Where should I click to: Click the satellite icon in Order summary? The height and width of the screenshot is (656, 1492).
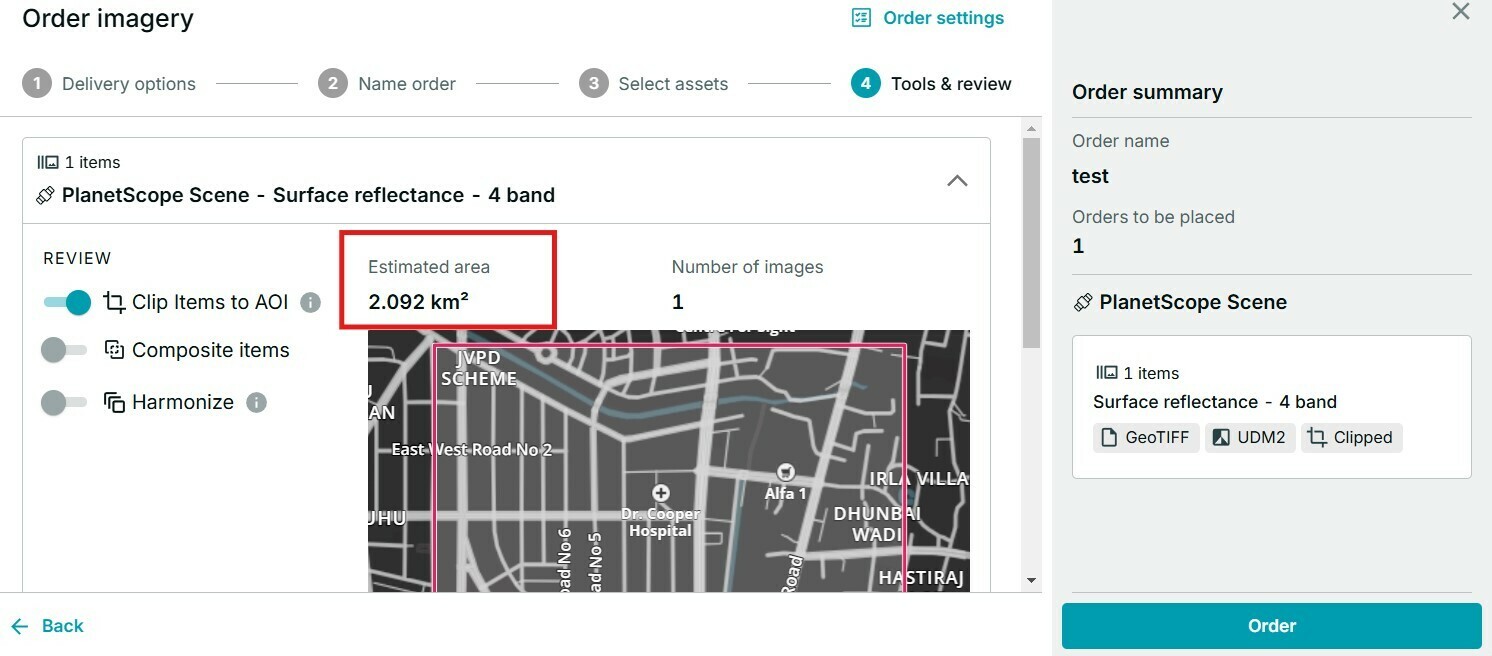(1083, 302)
